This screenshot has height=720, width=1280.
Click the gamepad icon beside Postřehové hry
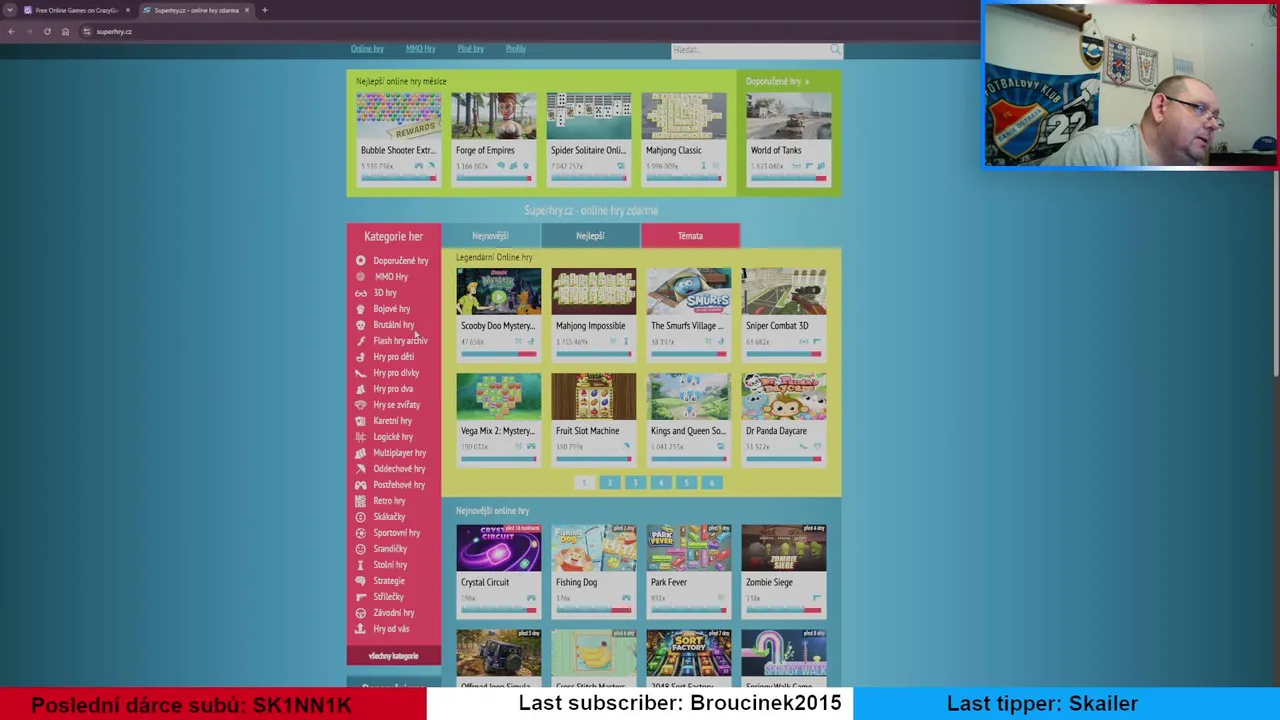point(361,485)
